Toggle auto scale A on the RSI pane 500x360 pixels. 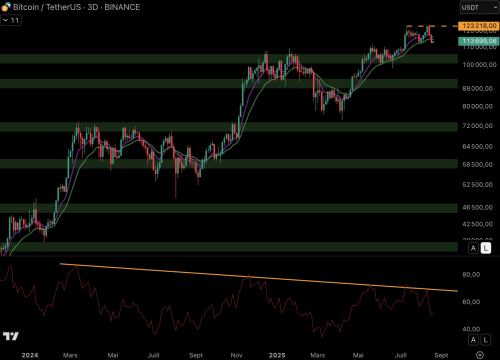[x=473, y=340]
